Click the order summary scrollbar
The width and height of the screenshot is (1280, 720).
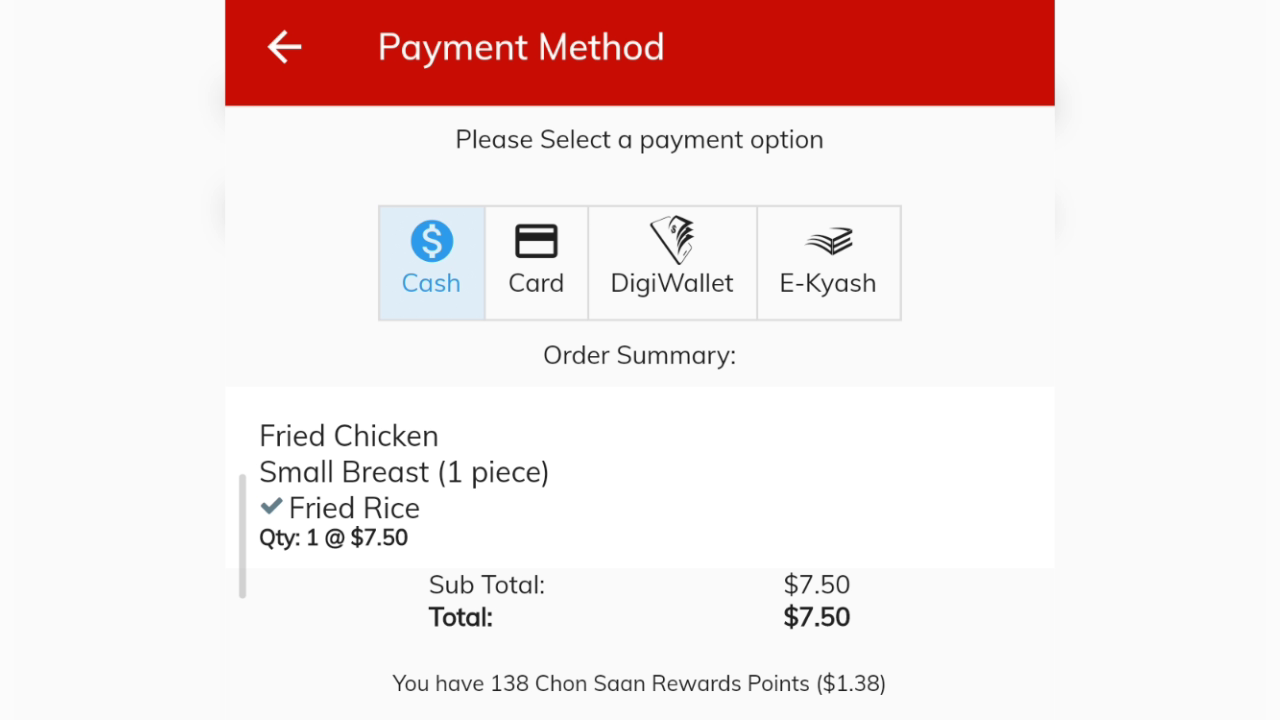click(x=242, y=537)
